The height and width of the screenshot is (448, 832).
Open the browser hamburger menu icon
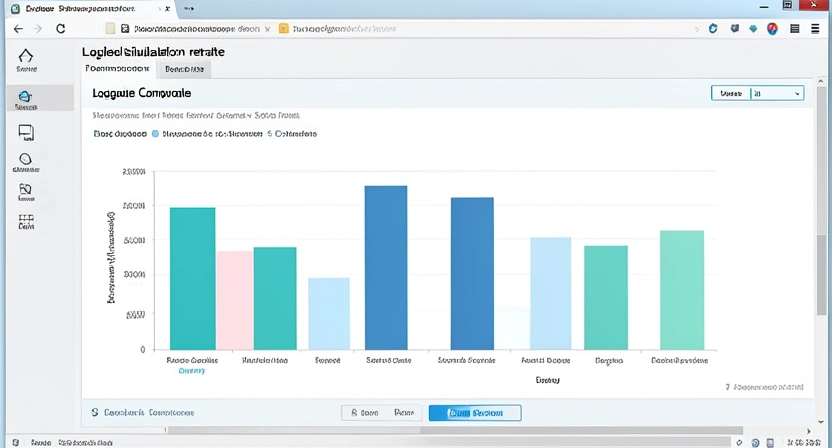click(795, 29)
